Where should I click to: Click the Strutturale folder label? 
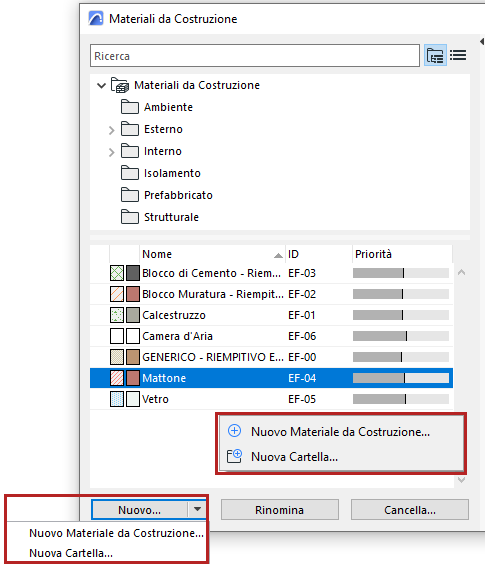tap(171, 217)
